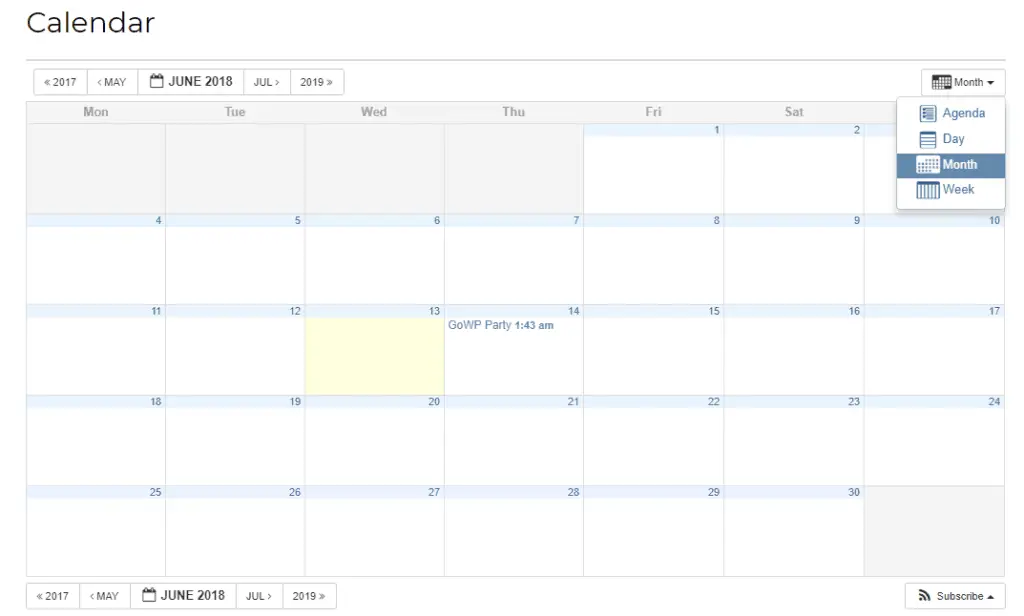Open day 29 in the calendar
Image resolution: width=1024 pixels, height=616 pixels.
(x=714, y=493)
